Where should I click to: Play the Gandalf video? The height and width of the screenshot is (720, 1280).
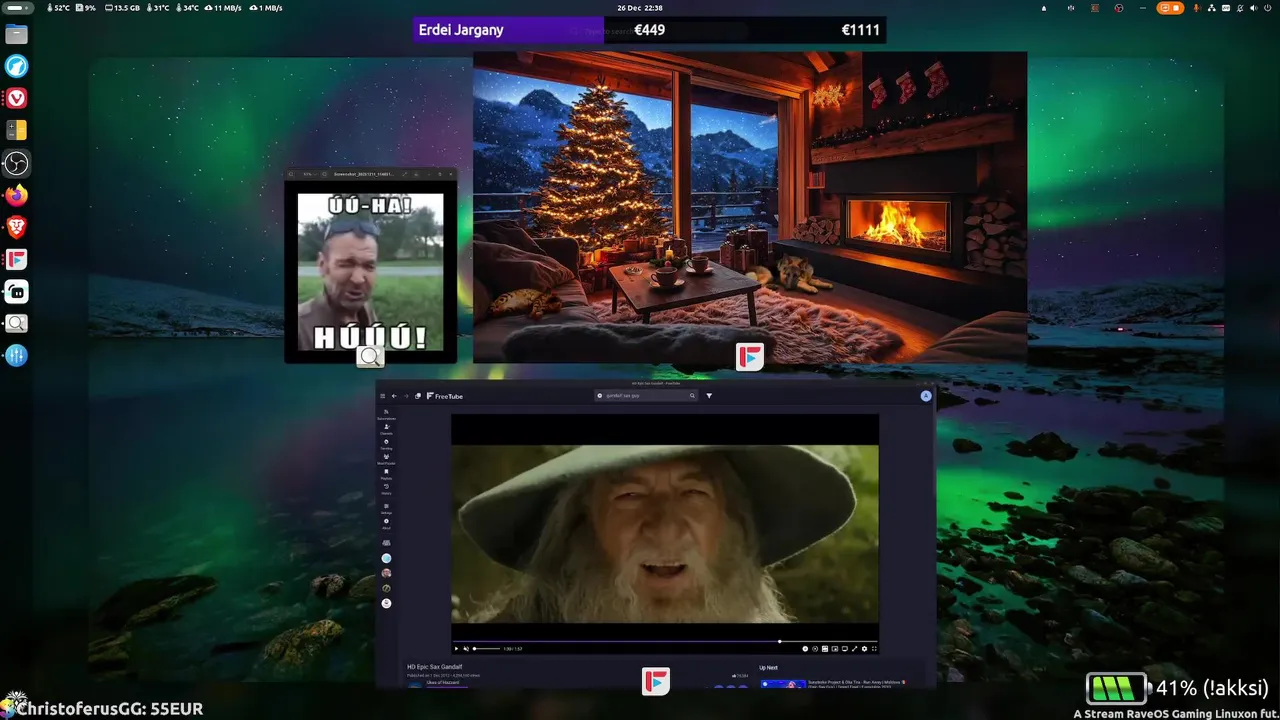[456, 649]
